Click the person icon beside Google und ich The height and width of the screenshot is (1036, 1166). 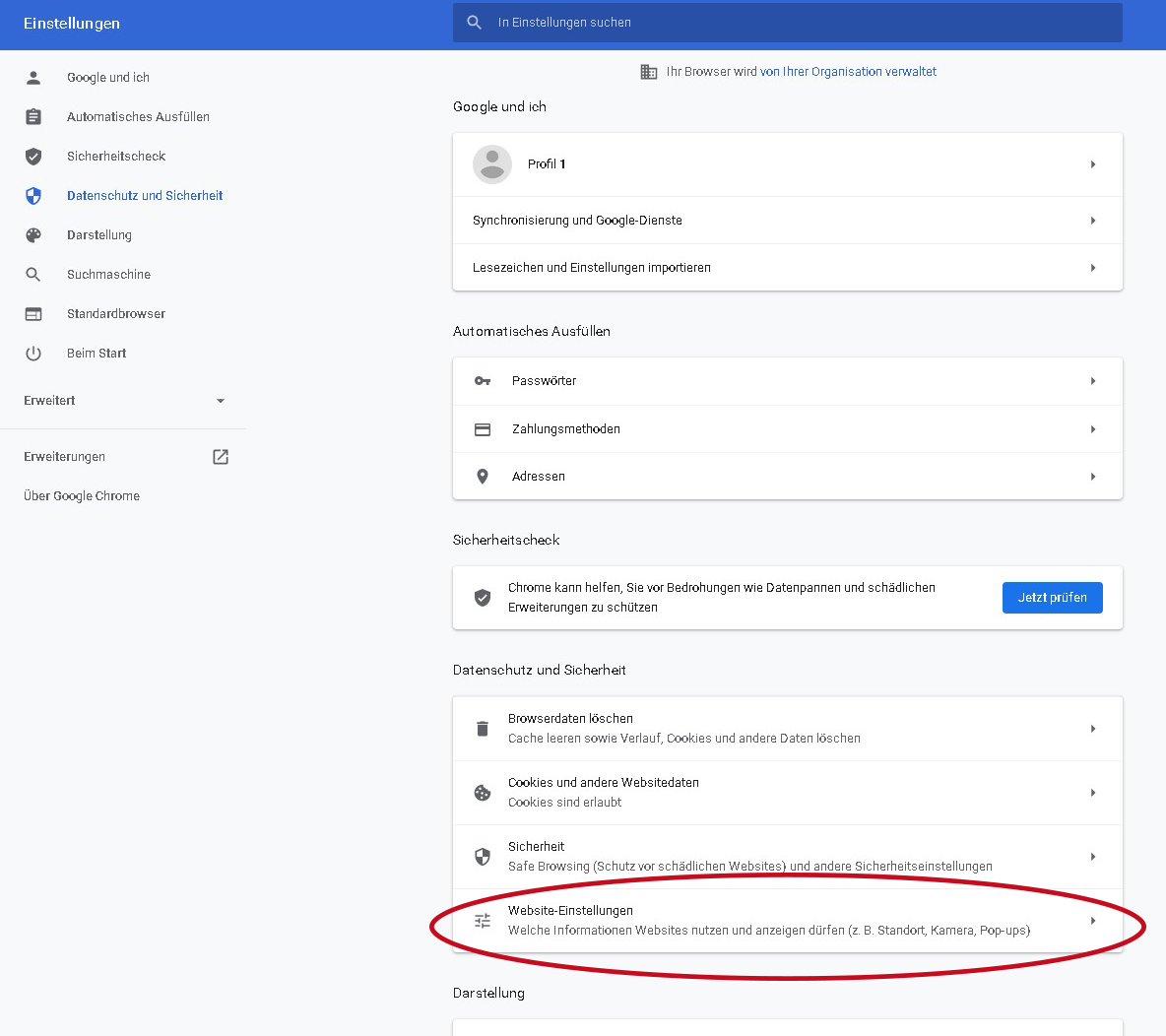pos(33,78)
